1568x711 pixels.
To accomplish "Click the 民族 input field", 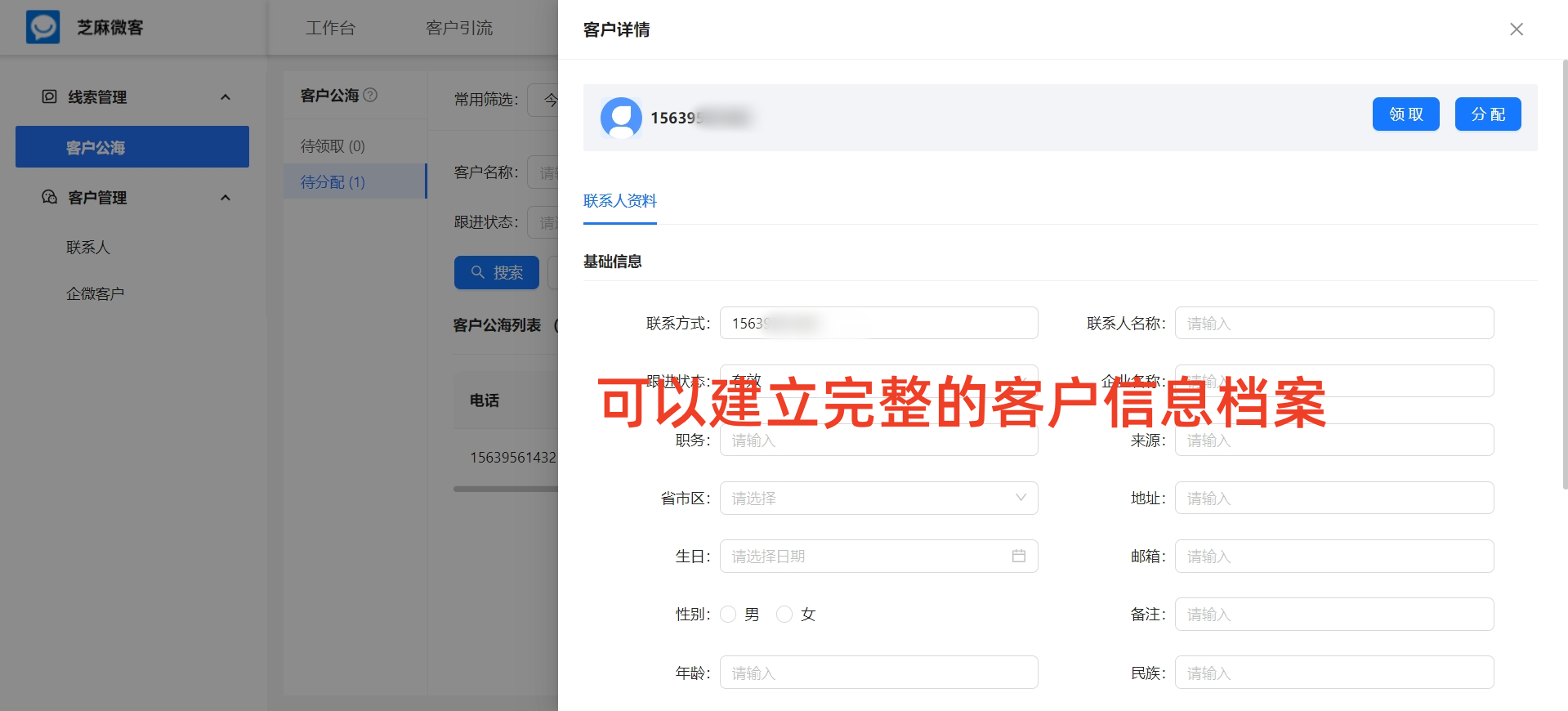I will 1334,673.
